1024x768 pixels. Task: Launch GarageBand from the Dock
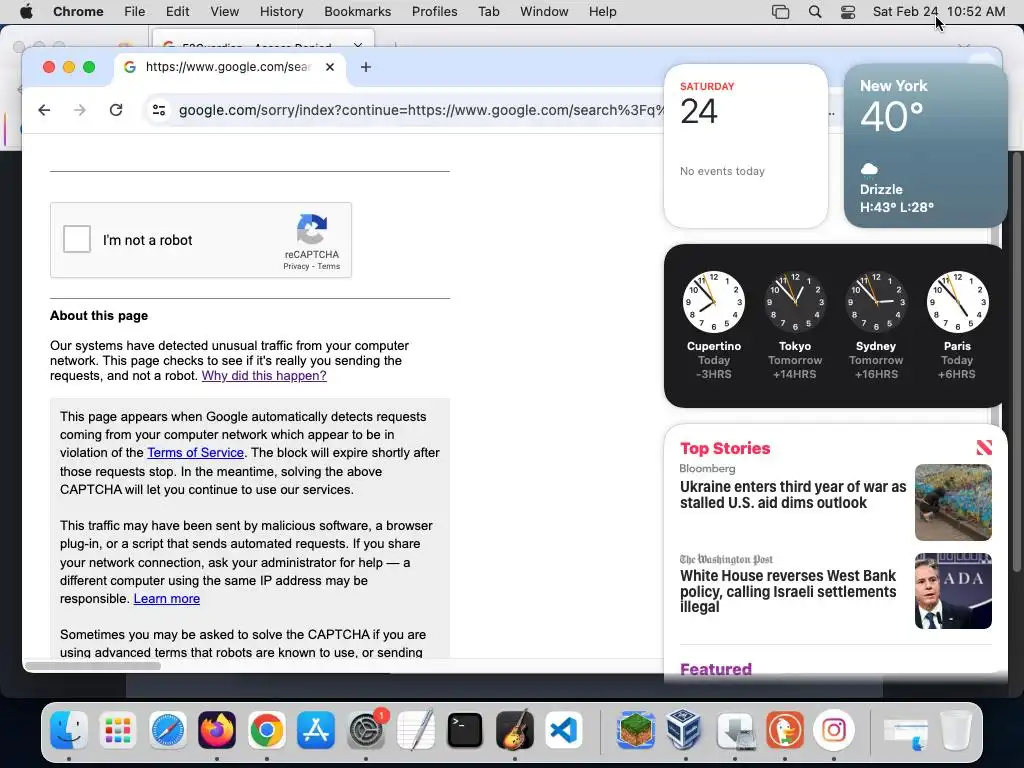click(x=515, y=729)
